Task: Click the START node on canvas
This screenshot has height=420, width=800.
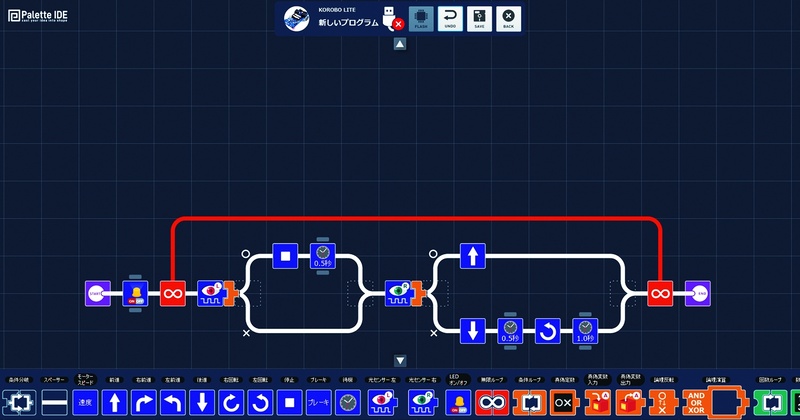Action: [x=97, y=293]
